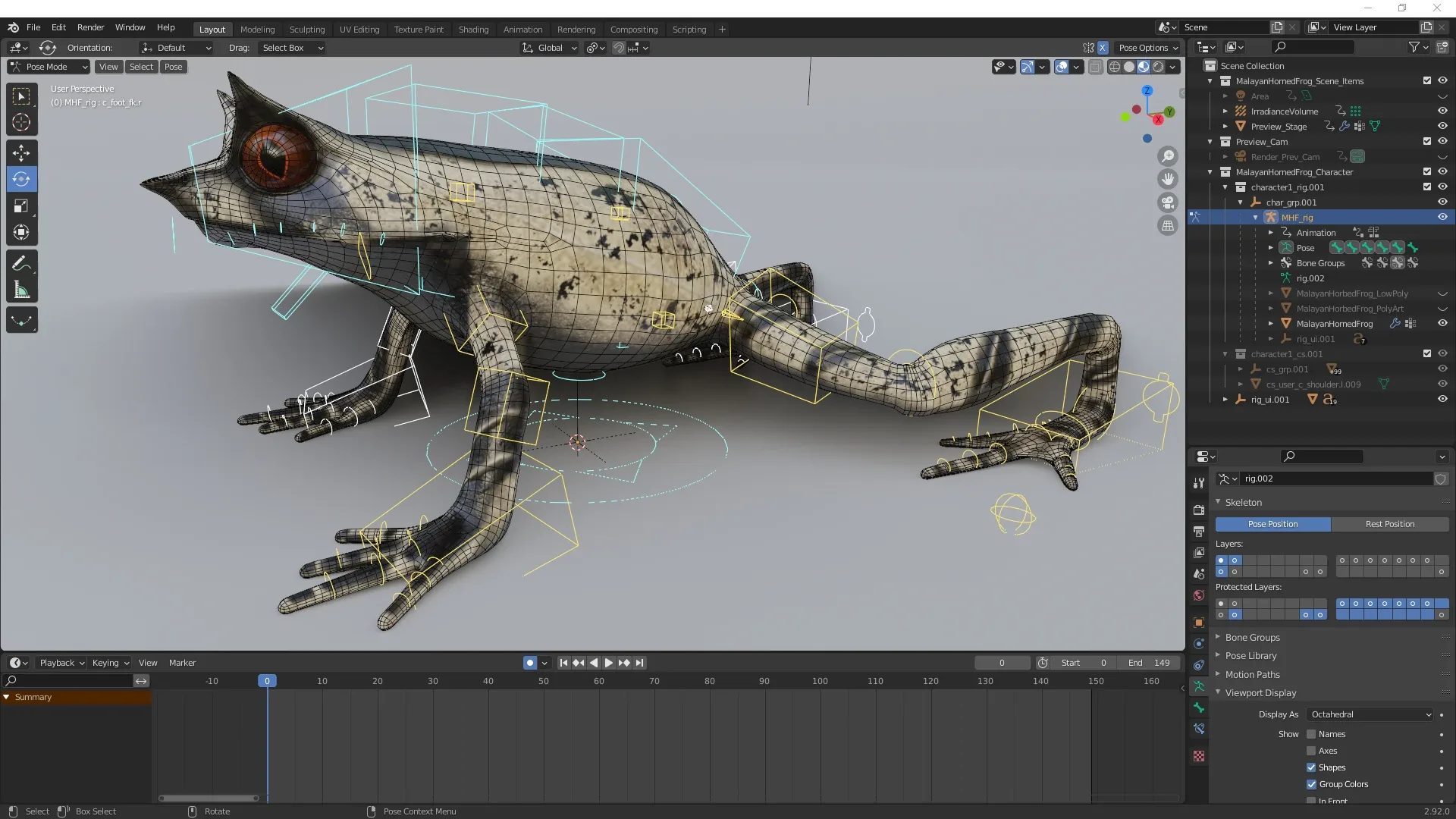The image size is (1456, 819).
Task: Hide IrradianceVolume using its eye icon
Action: 1442,111
